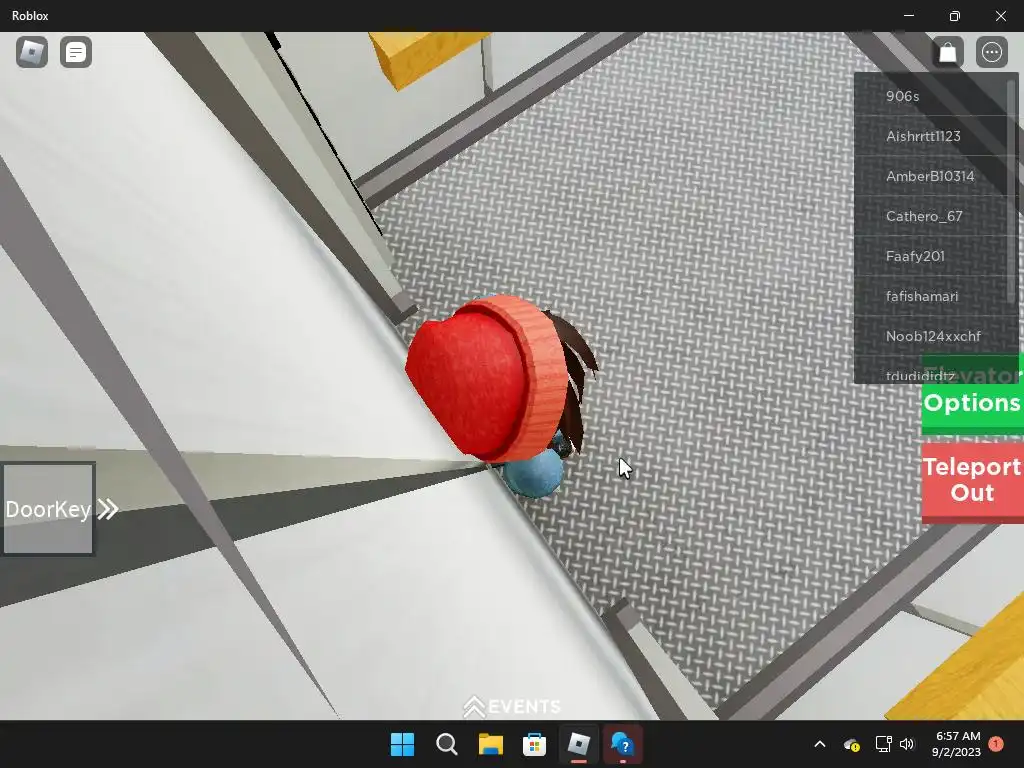Click the player list scrollbar

tap(1012, 191)
